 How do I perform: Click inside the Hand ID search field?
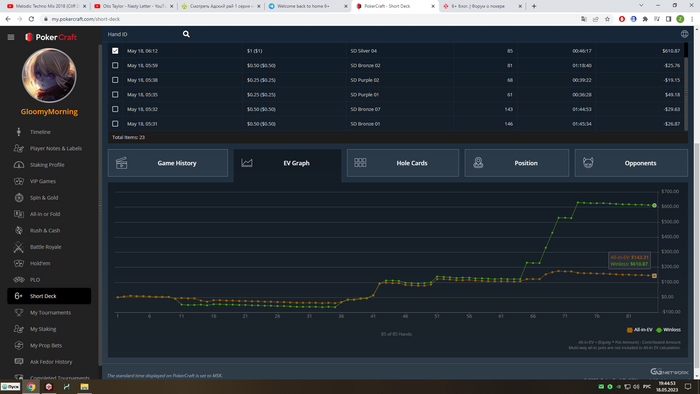[x=143, y=34]
